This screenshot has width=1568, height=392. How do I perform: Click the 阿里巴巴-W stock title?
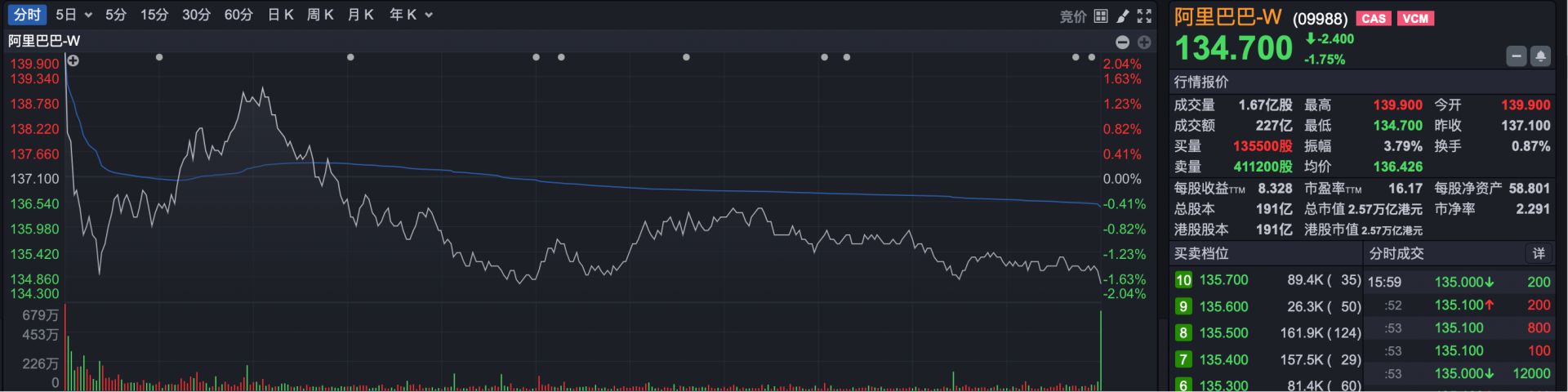(x=1227, y=17)
